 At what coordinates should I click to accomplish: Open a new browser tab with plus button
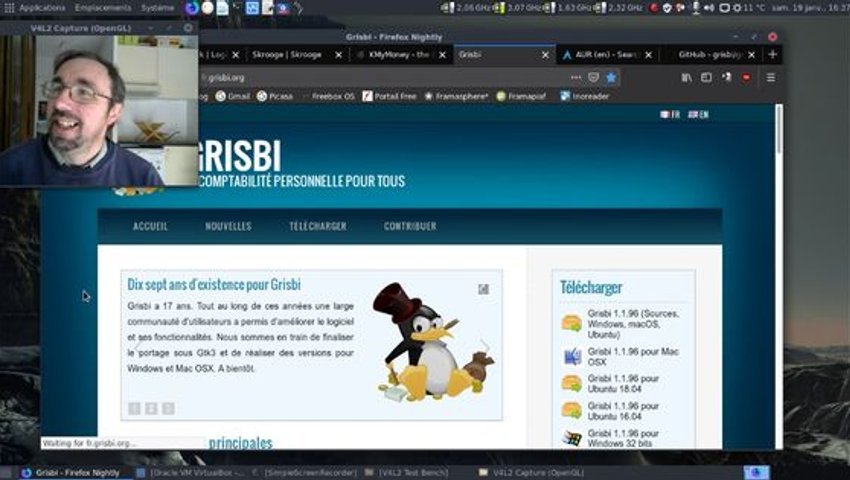click(x=772, y=55)
